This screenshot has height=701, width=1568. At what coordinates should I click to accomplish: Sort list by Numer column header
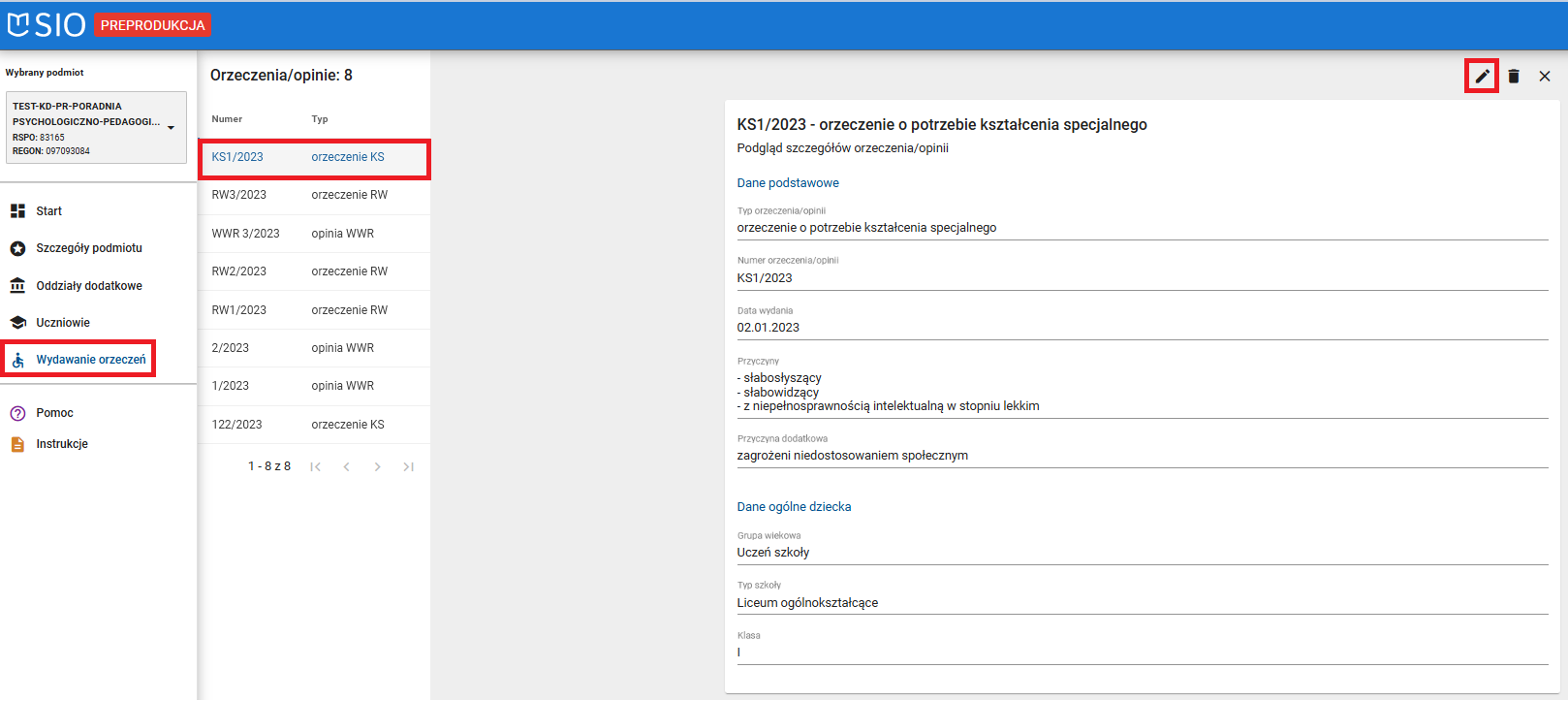coord(227,119)
